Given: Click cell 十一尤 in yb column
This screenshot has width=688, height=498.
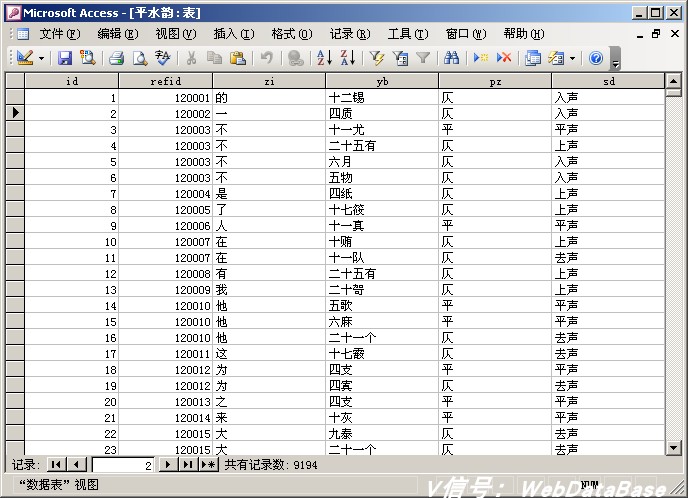Looking at the screenshot, I should [x=382, y=129].
